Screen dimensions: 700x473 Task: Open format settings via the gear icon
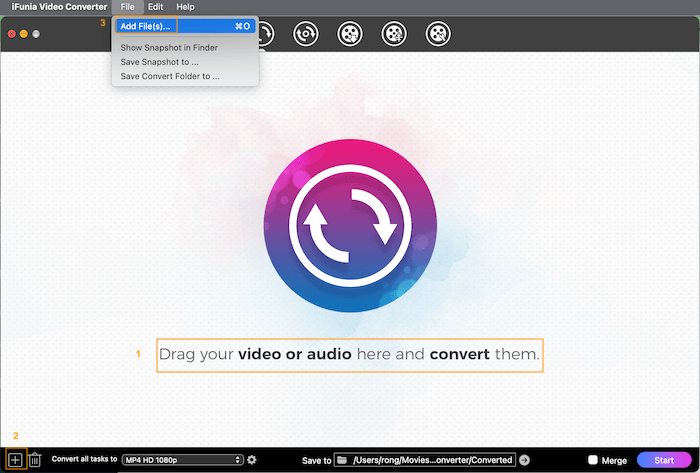click(x=252, y=460)
